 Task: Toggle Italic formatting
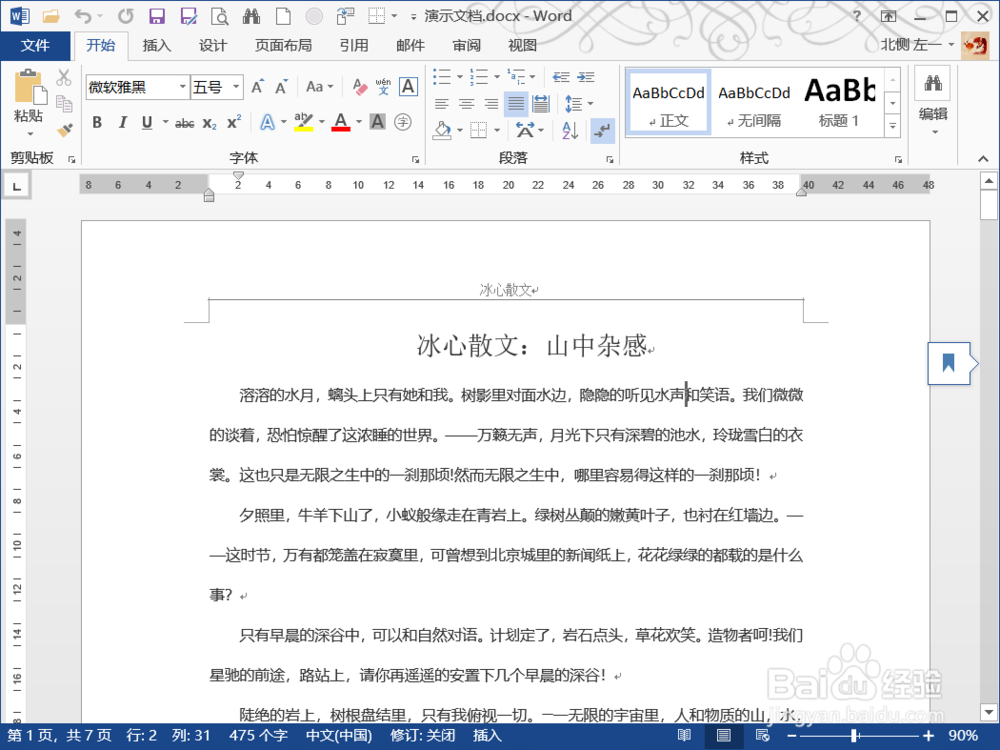[x=122, y=122]
